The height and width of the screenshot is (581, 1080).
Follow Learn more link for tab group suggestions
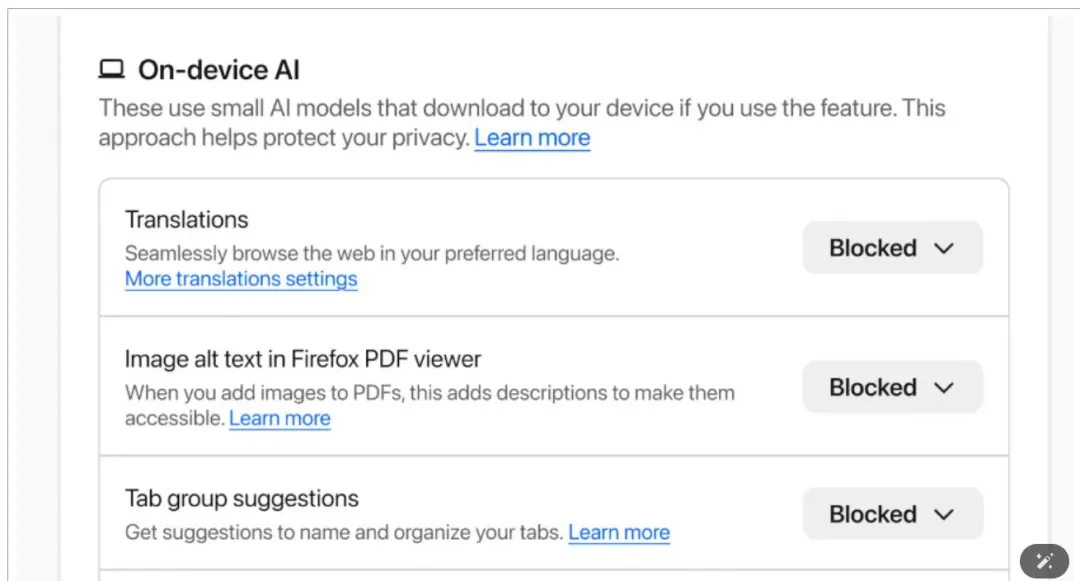(x=619, y=532)
